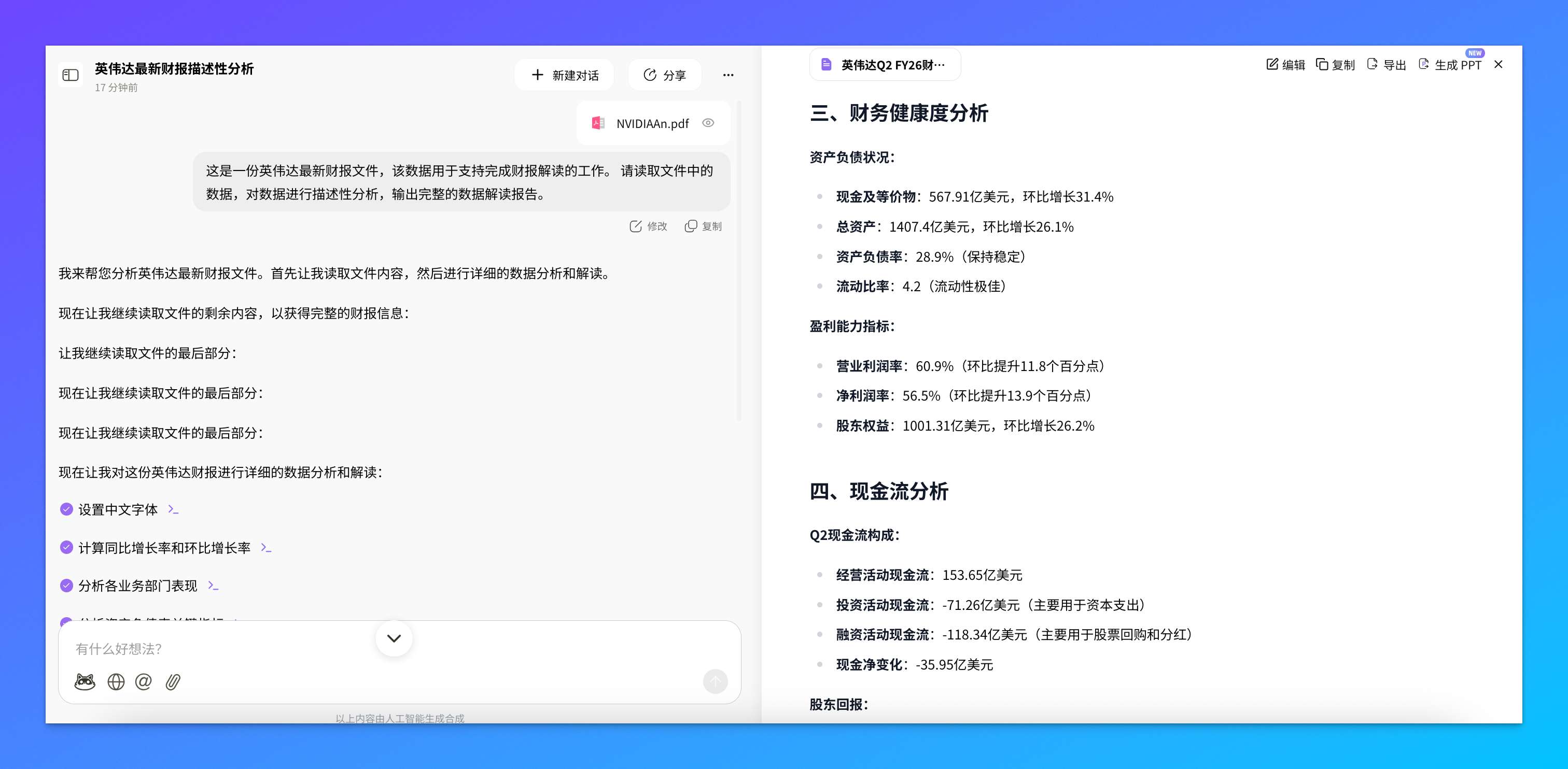1568x769 pixels.
Task: Click the @ mention icon below the input
Action: click(x=144, y=682)
